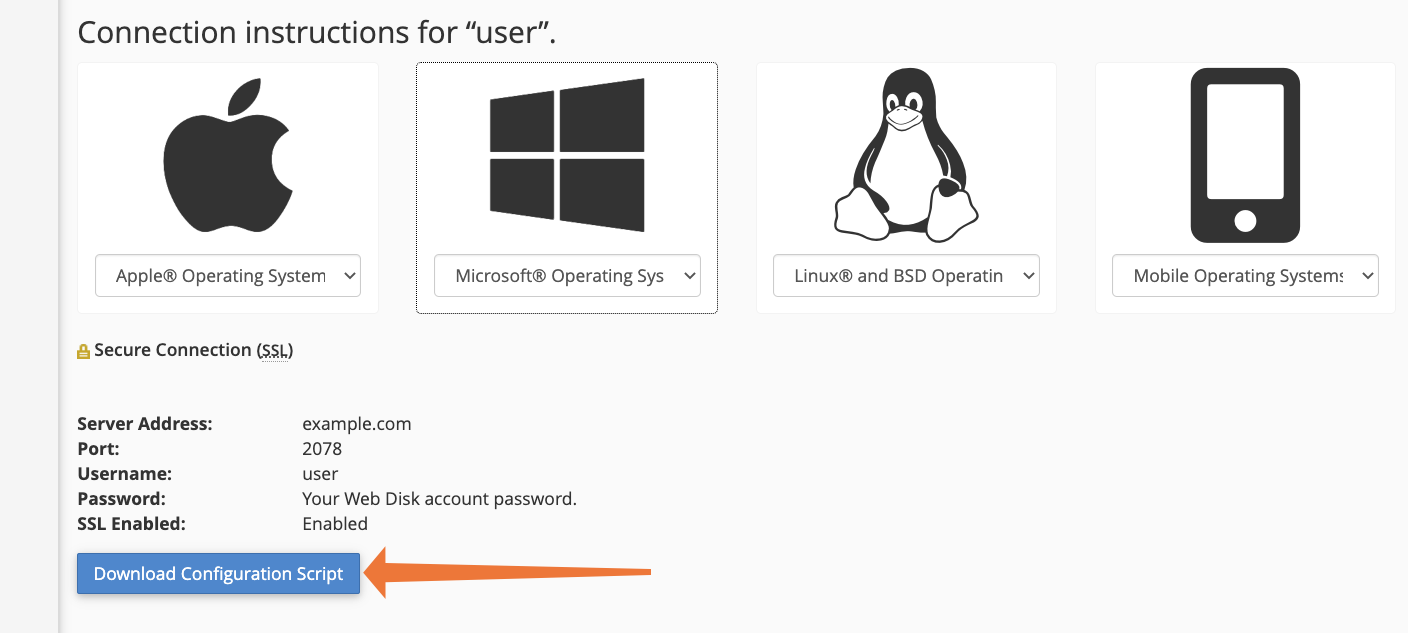The width and height of the screenshot is (1408, 633).
Task: Click the SSL Enabled field label
Action: [x=131, y=524]
